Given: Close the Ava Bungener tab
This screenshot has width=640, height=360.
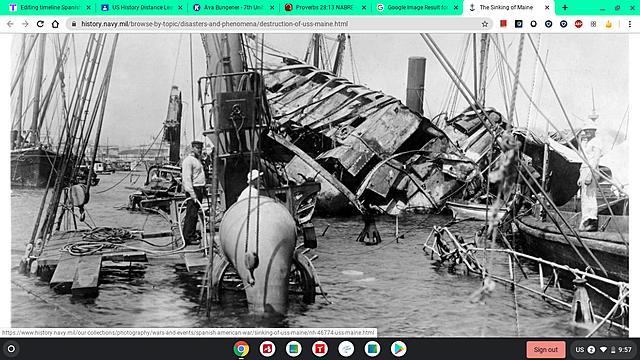Looking at the screenshot, I should (x=272, y=7).
